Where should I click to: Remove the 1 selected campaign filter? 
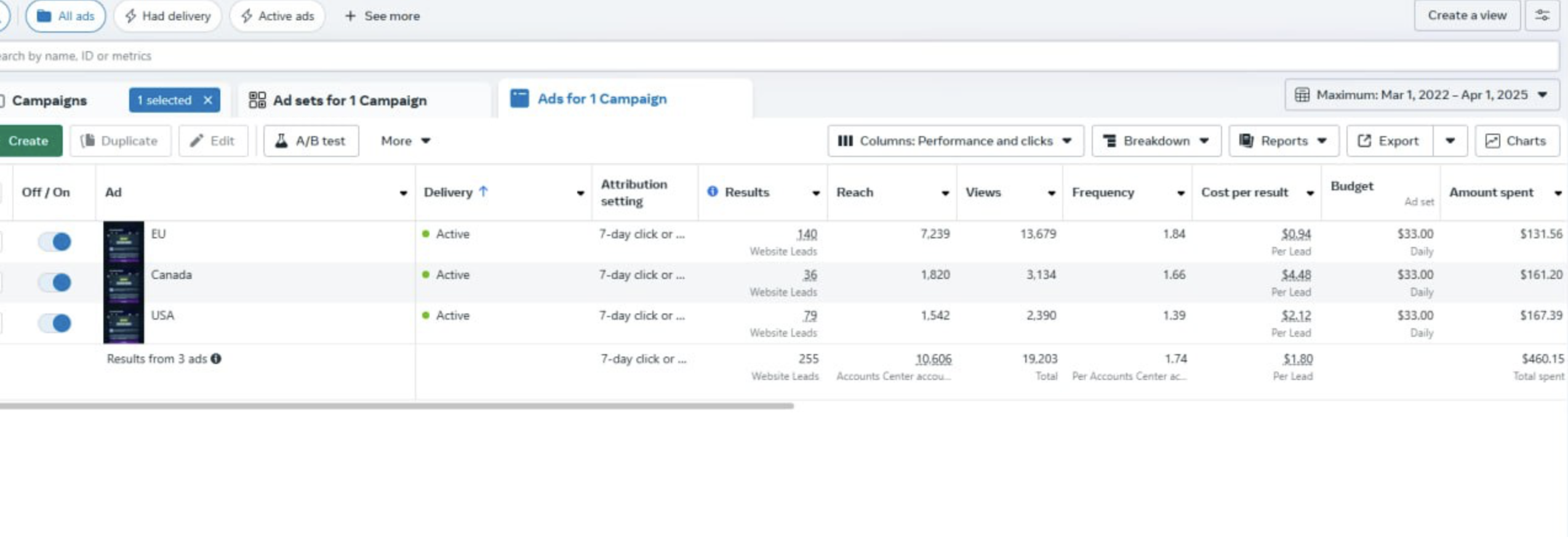coord(208,100)
